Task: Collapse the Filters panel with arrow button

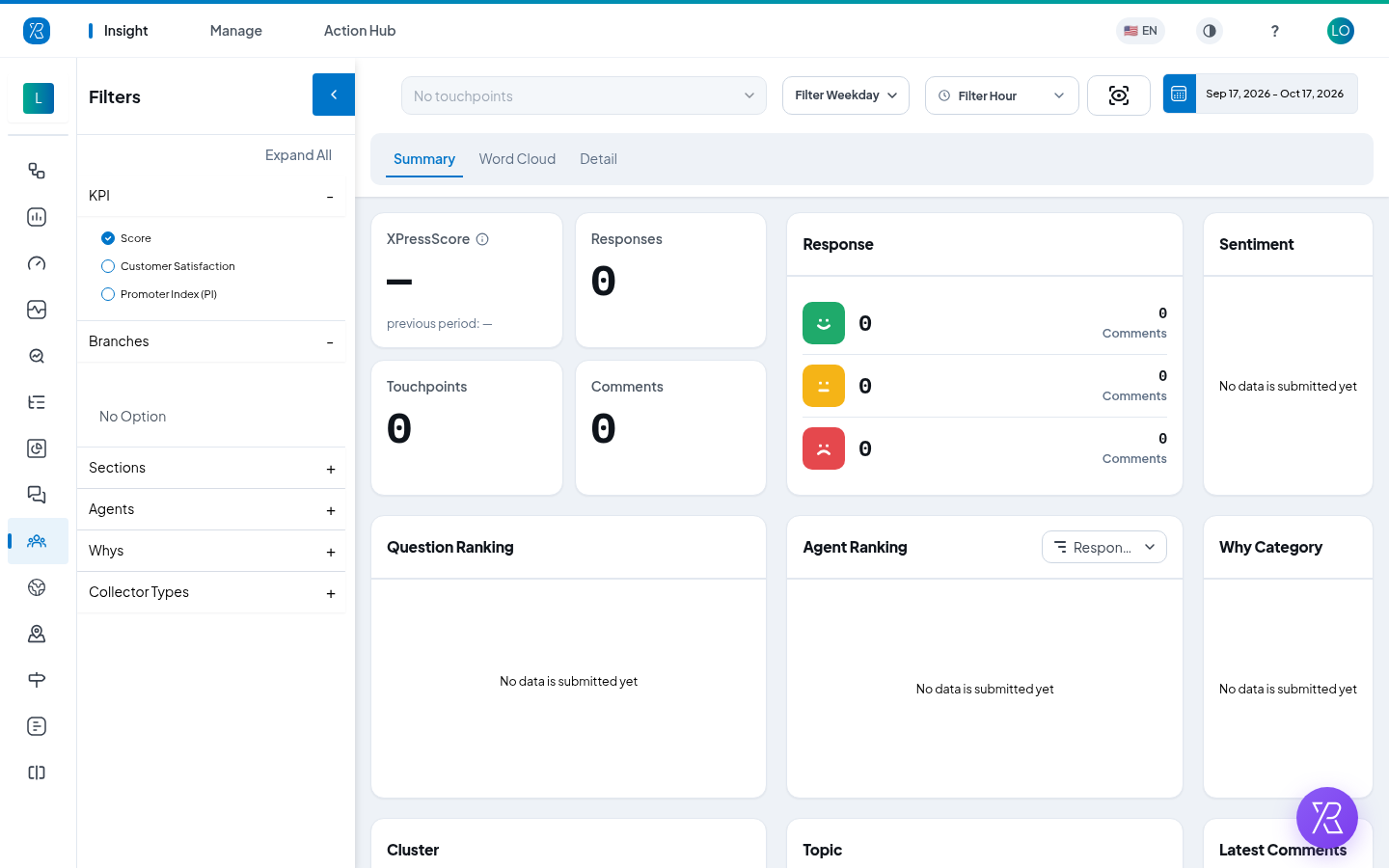Action: point(334,95)
